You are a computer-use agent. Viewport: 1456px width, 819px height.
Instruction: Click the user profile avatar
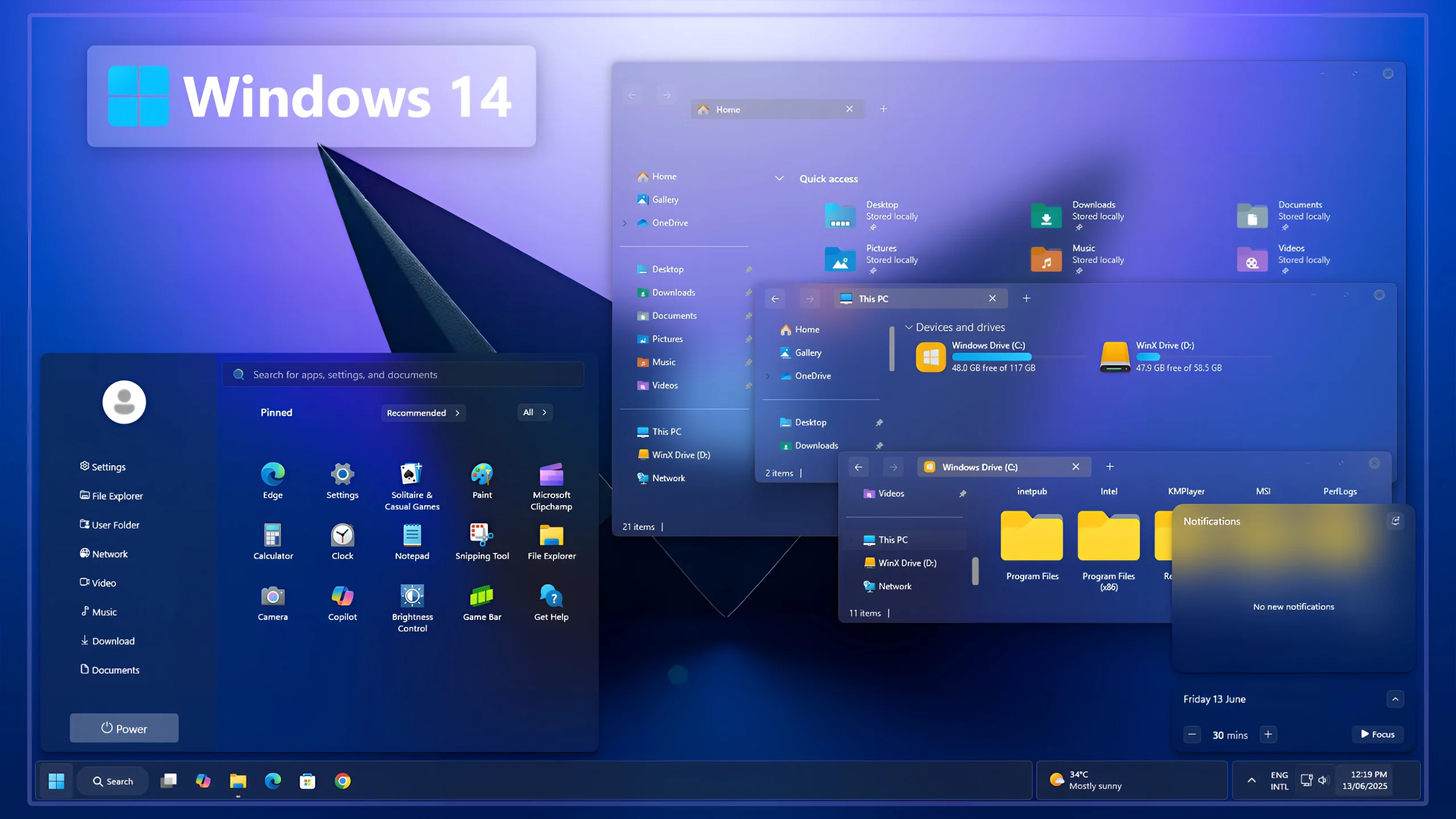click(x=124, y=402)
